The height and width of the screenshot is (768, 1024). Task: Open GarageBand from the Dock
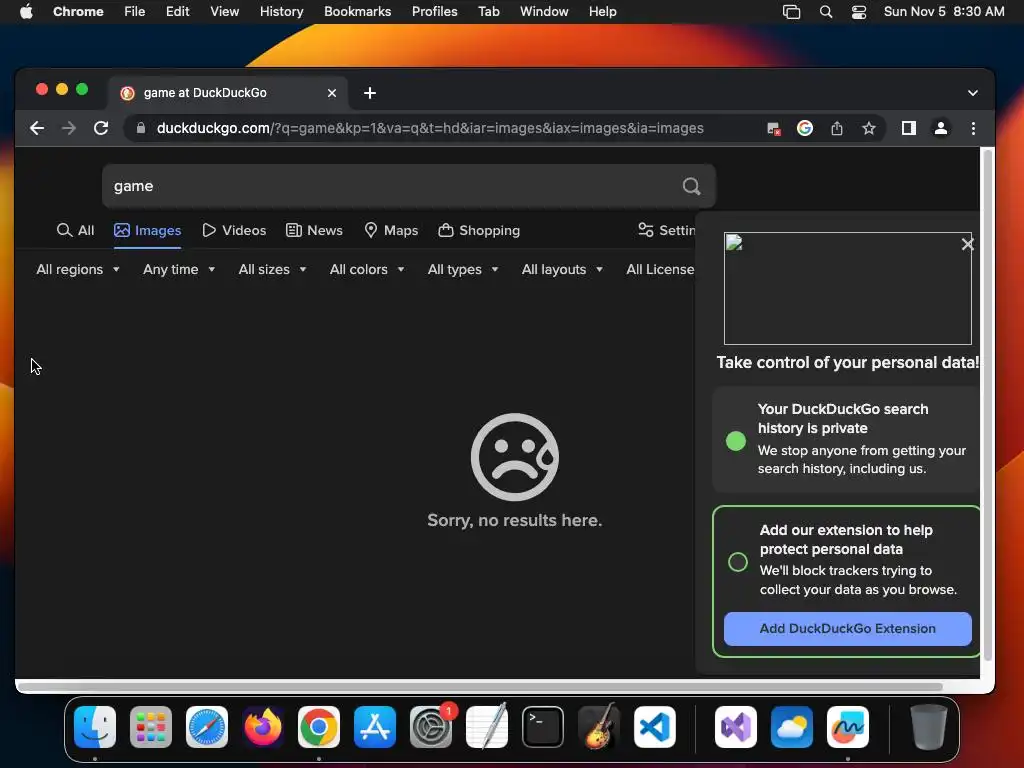(x=599, y=727)
